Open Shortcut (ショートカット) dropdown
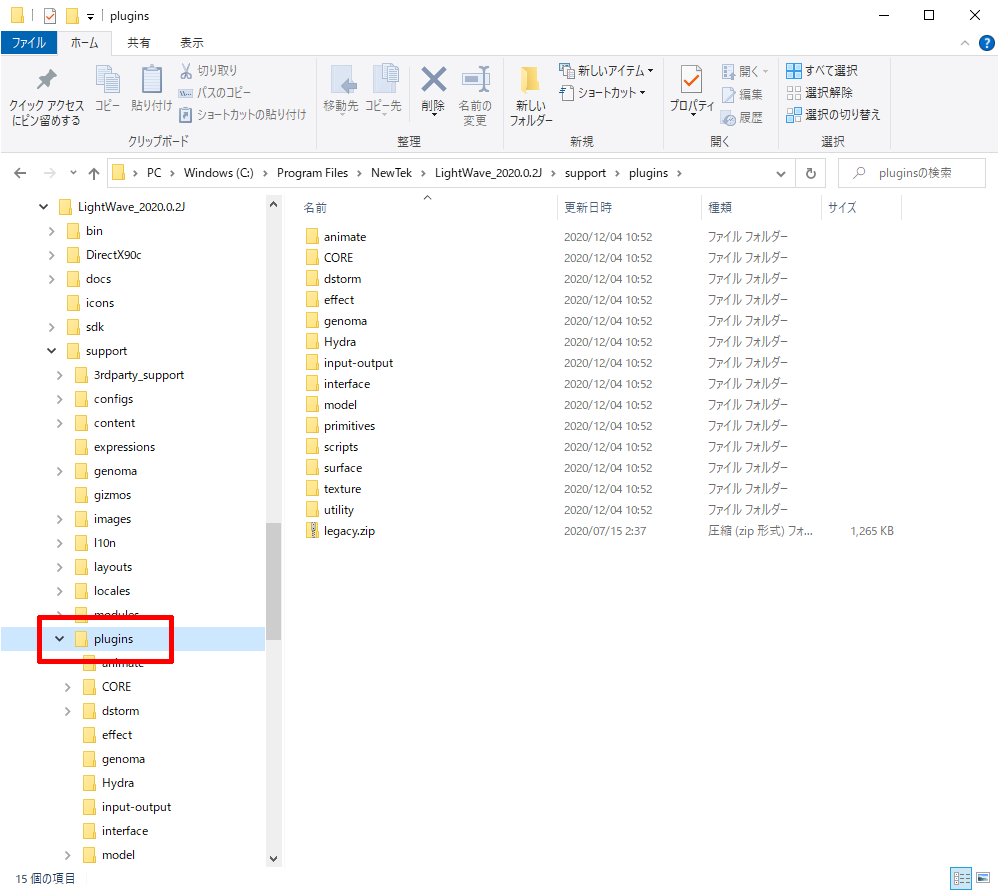Image resolution: width=999 pixels, height=891 pixels. 603,93
